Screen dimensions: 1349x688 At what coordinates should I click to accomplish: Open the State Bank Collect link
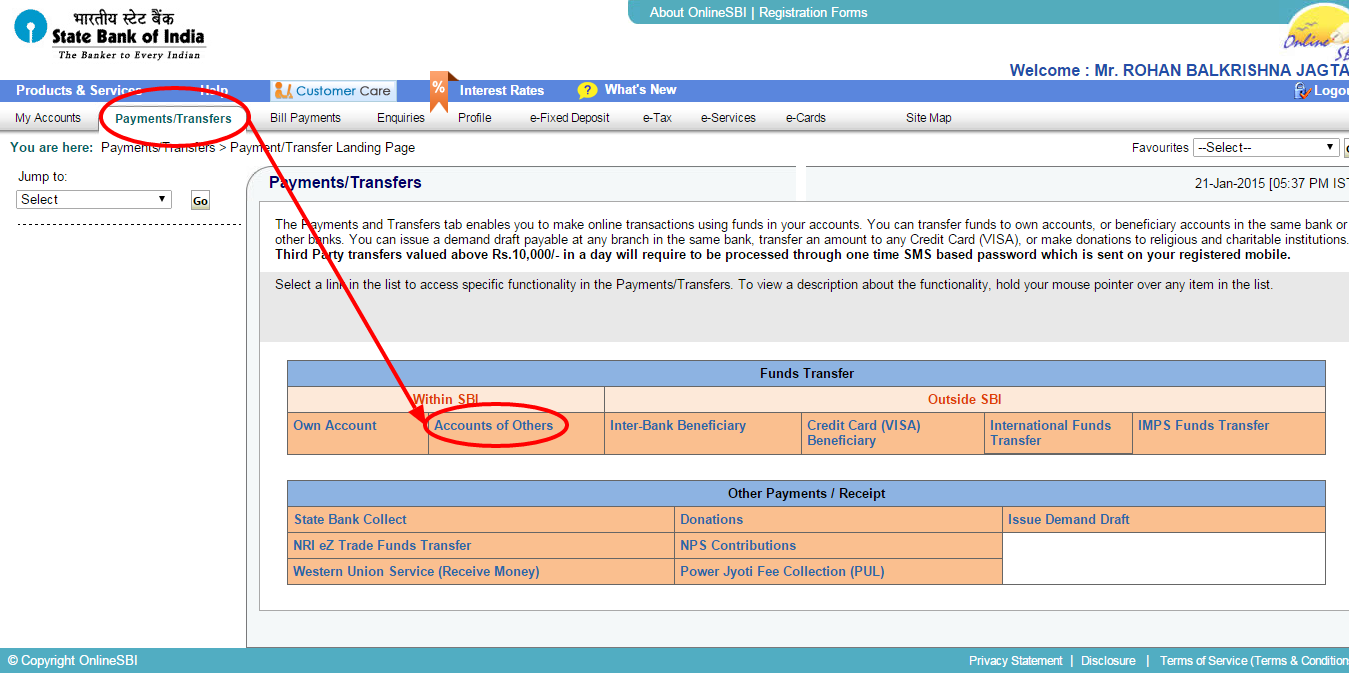(350, 519)
